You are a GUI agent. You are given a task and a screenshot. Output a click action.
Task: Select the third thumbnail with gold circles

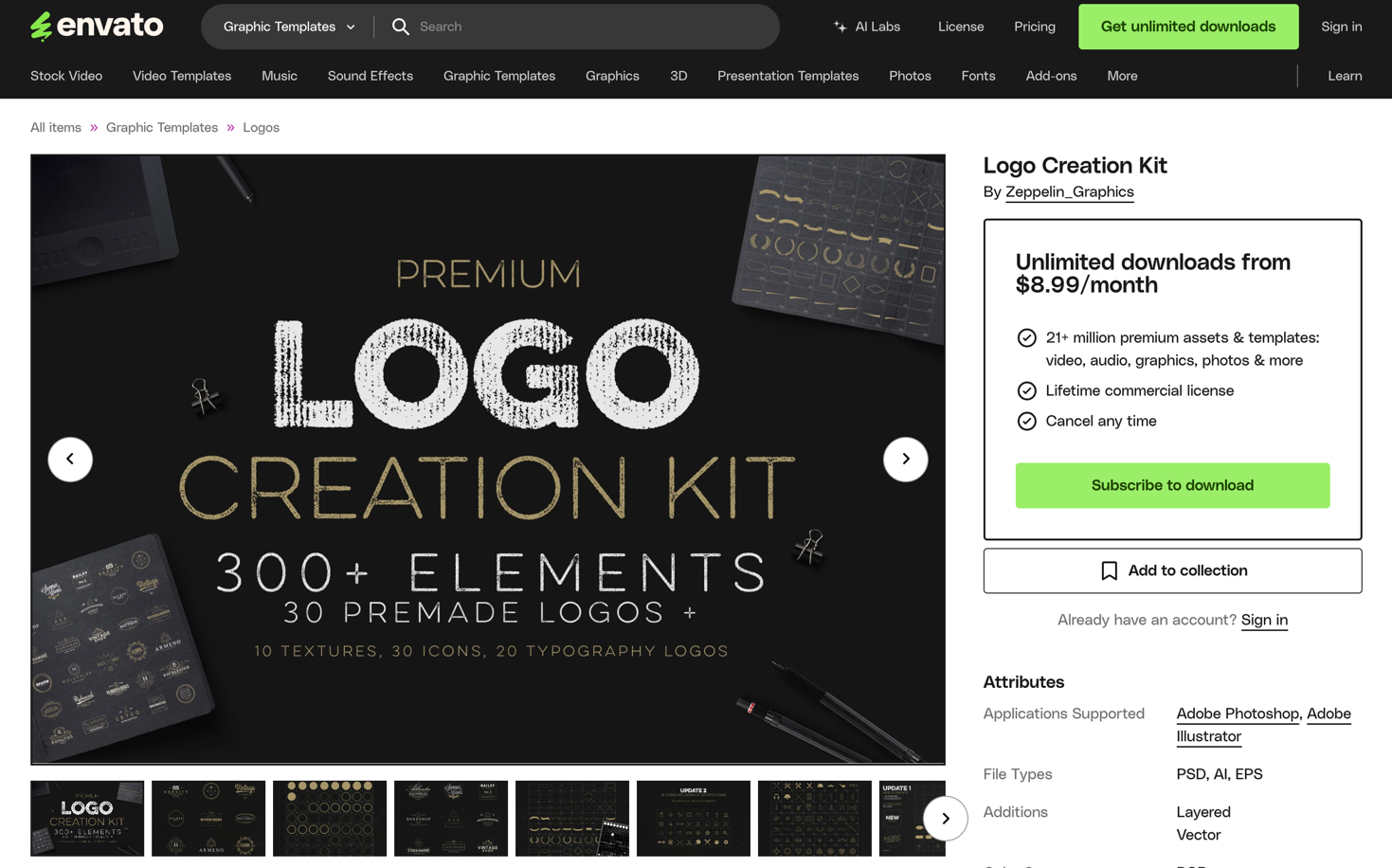click(330, 818)
